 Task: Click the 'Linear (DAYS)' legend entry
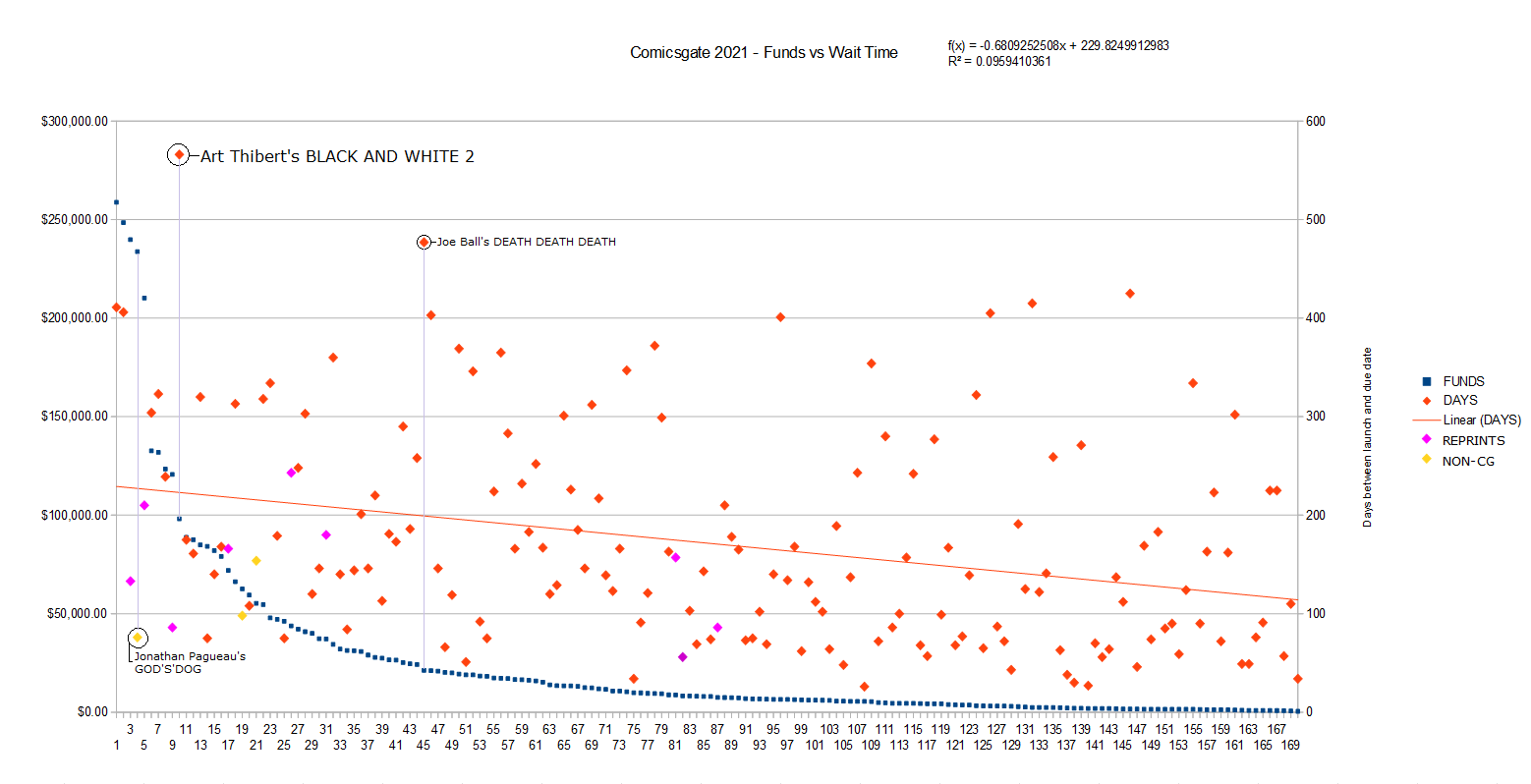[1467, 420]
